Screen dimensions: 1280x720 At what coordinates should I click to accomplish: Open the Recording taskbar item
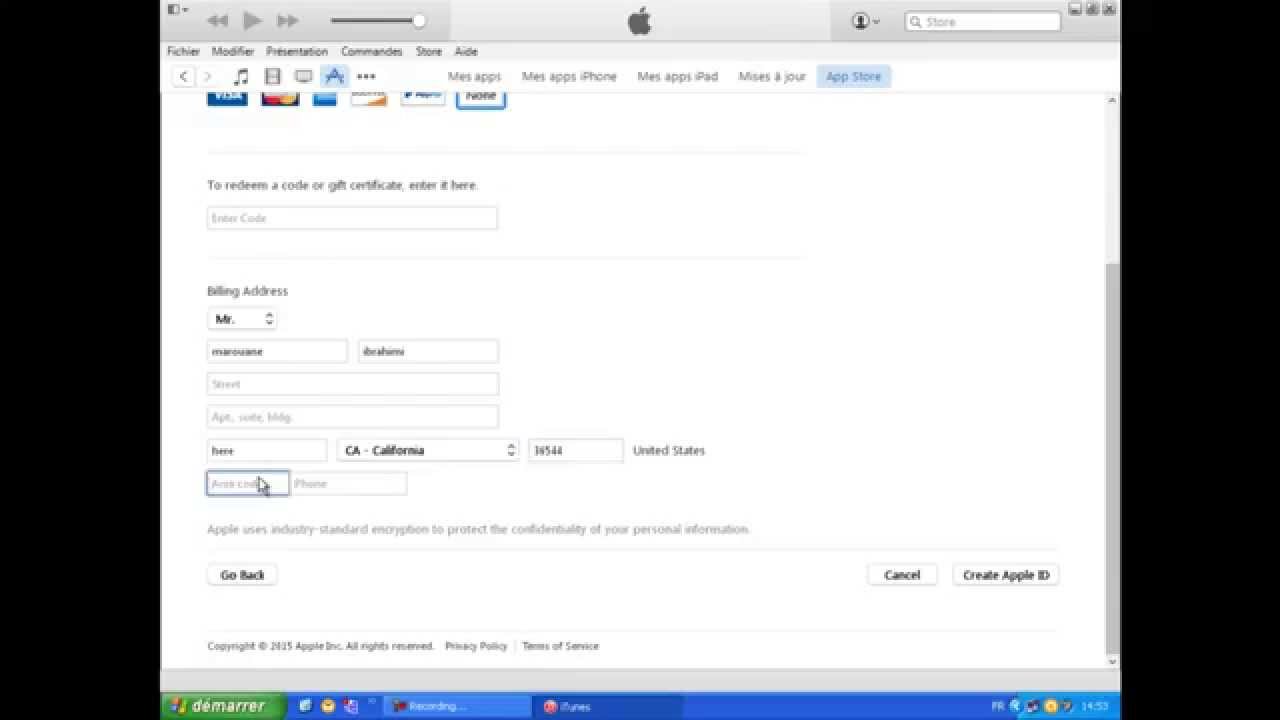(x=457, y=706)
